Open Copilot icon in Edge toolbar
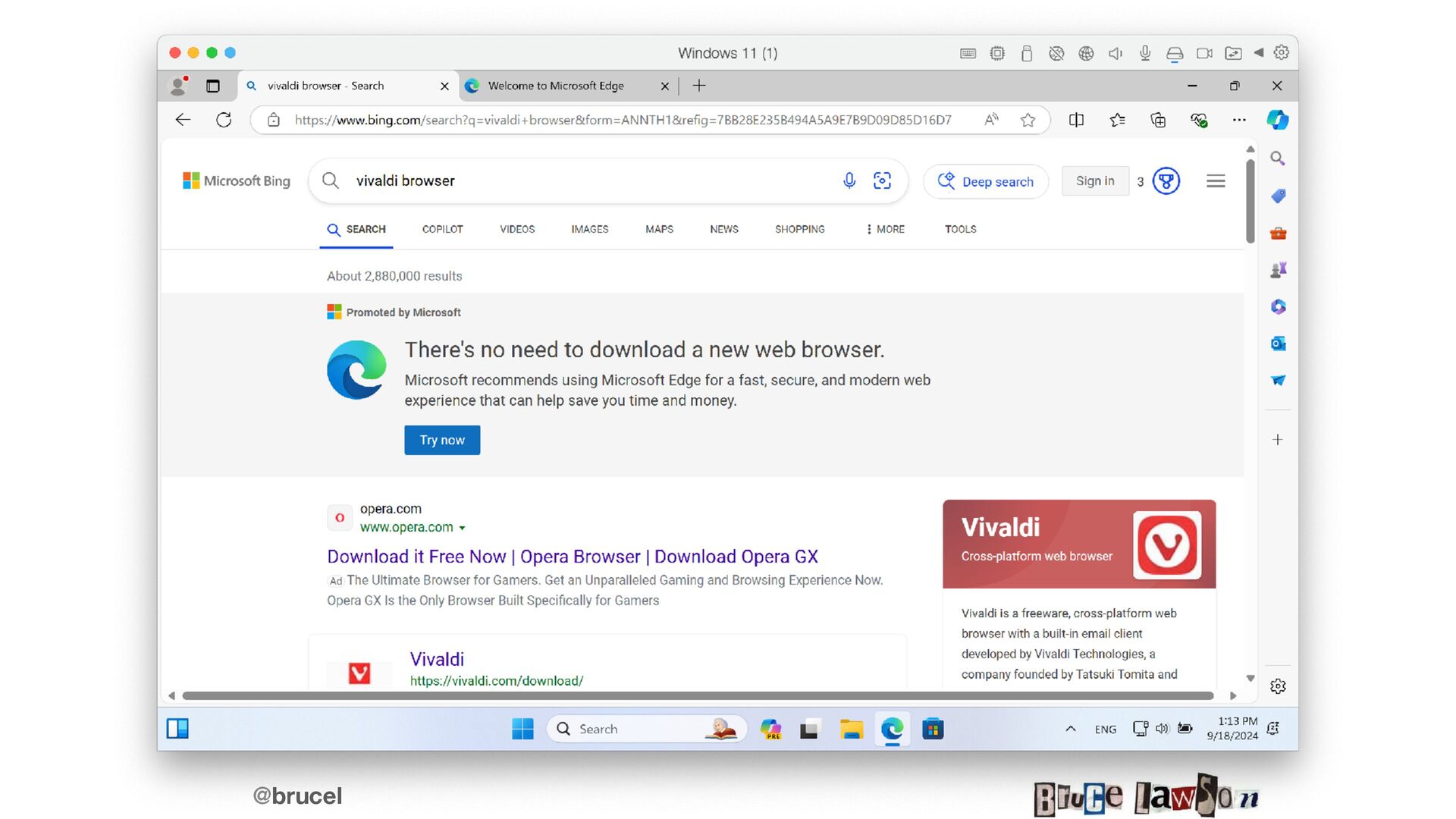 pos(1278,120)
